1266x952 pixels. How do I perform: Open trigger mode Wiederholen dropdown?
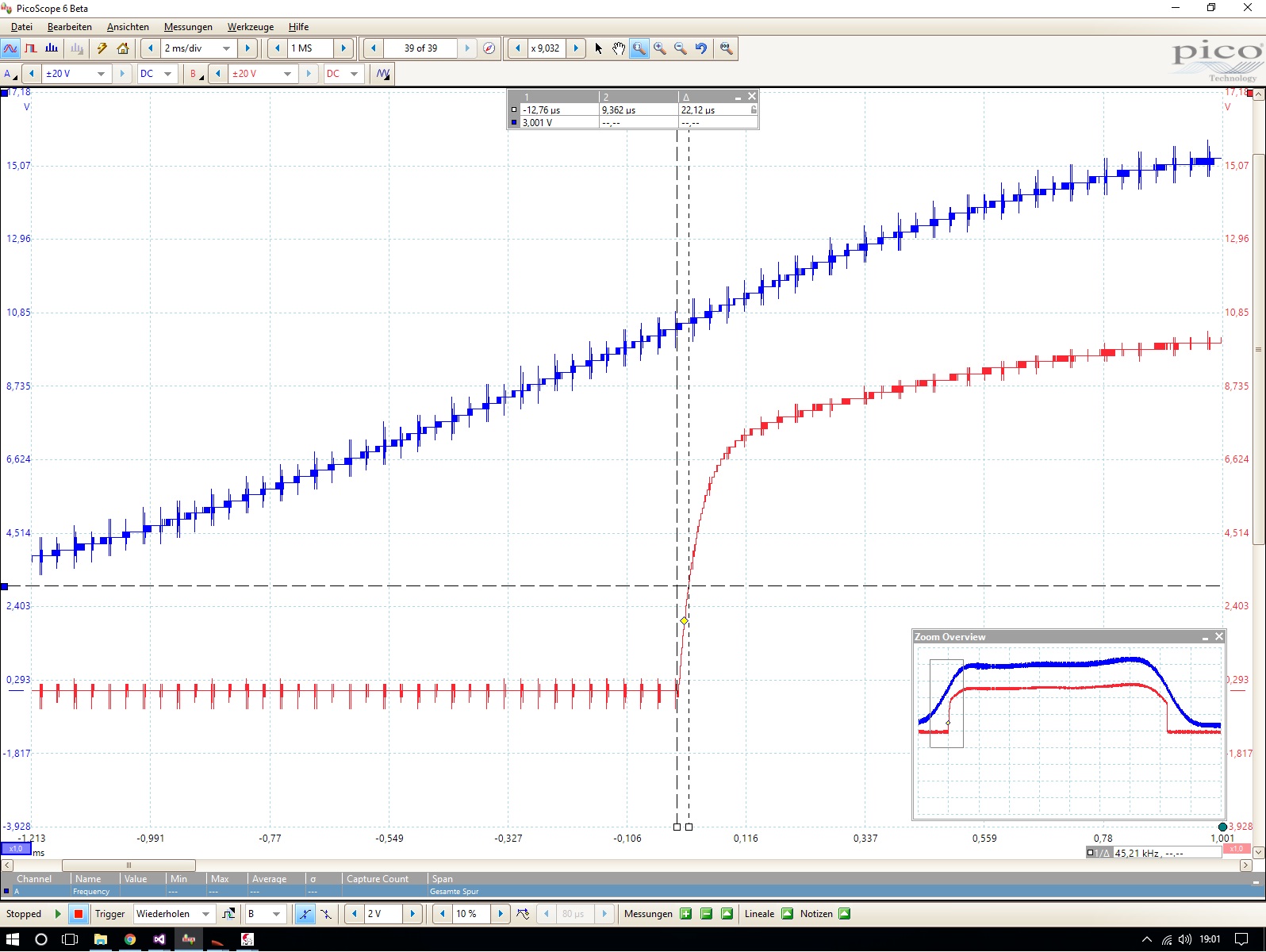205,914
